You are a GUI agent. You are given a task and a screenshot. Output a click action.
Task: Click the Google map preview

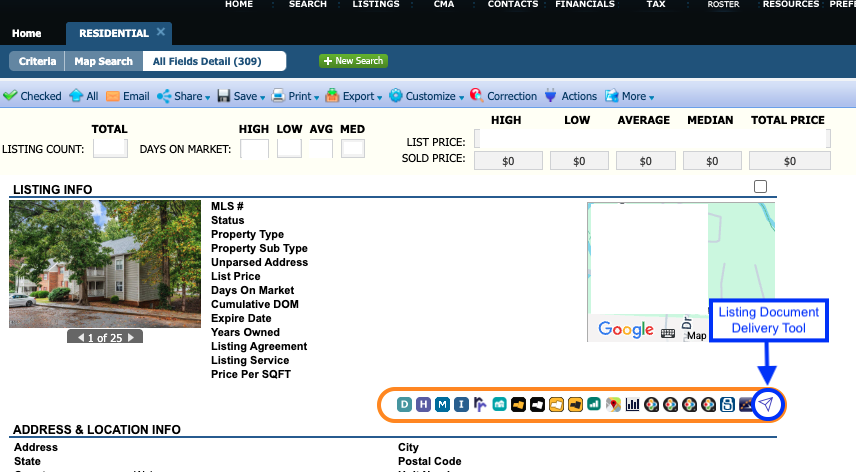point(681,272)
